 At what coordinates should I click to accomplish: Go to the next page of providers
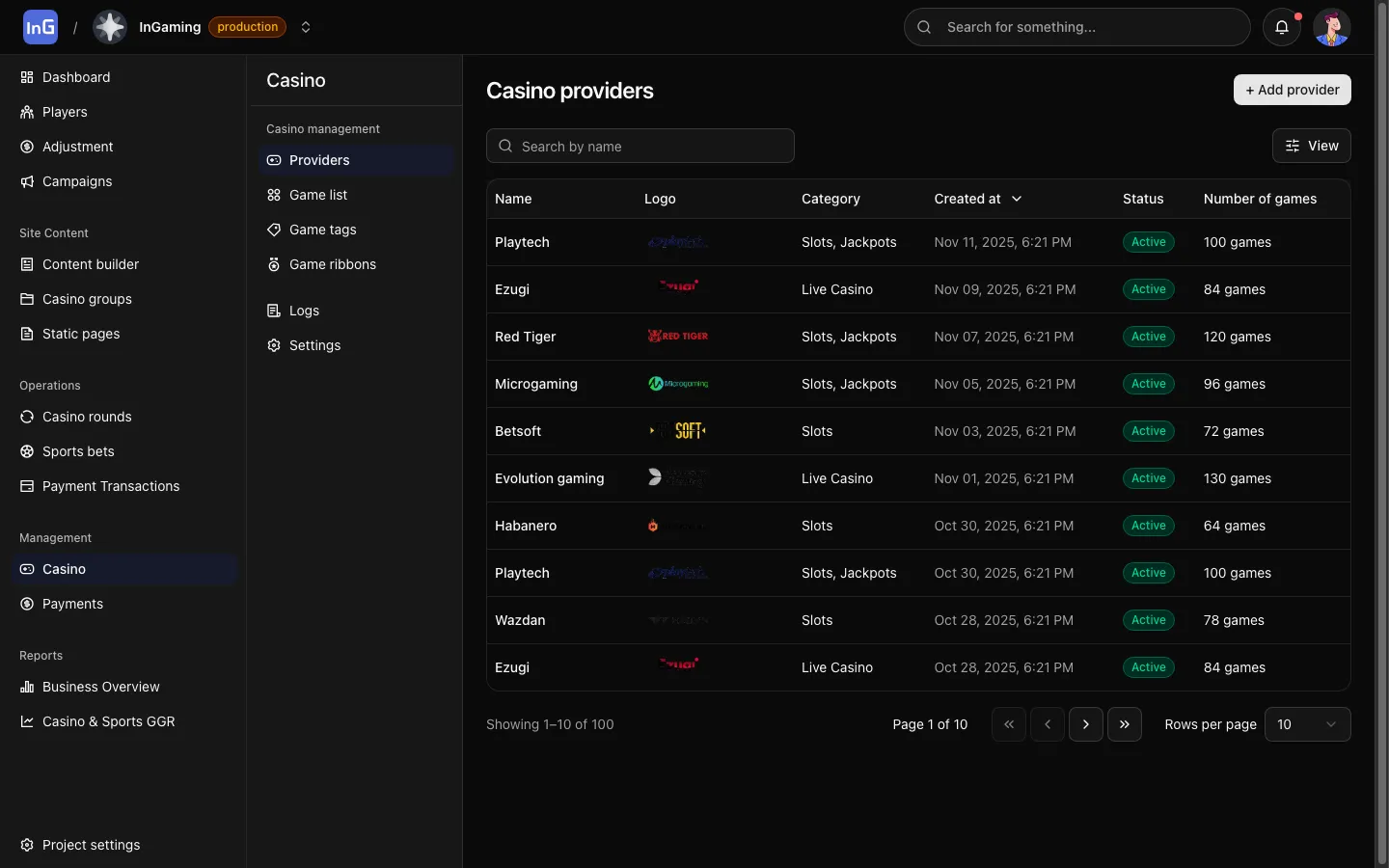(x=1085, y=724)
